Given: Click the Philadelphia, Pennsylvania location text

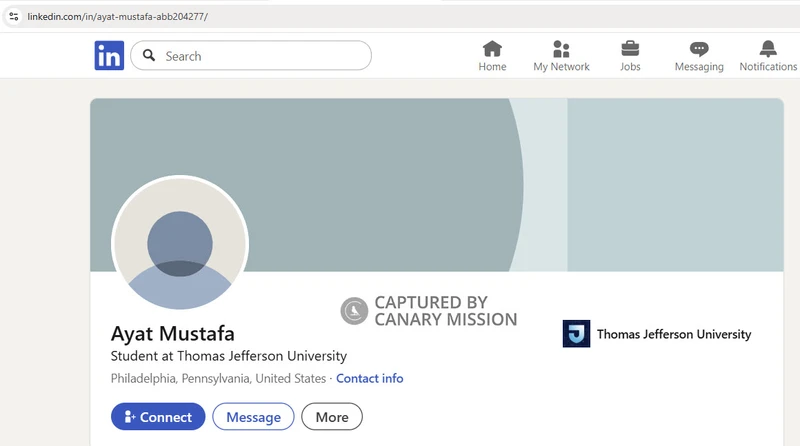Looking at the screenshot, I should pos(218,378).
